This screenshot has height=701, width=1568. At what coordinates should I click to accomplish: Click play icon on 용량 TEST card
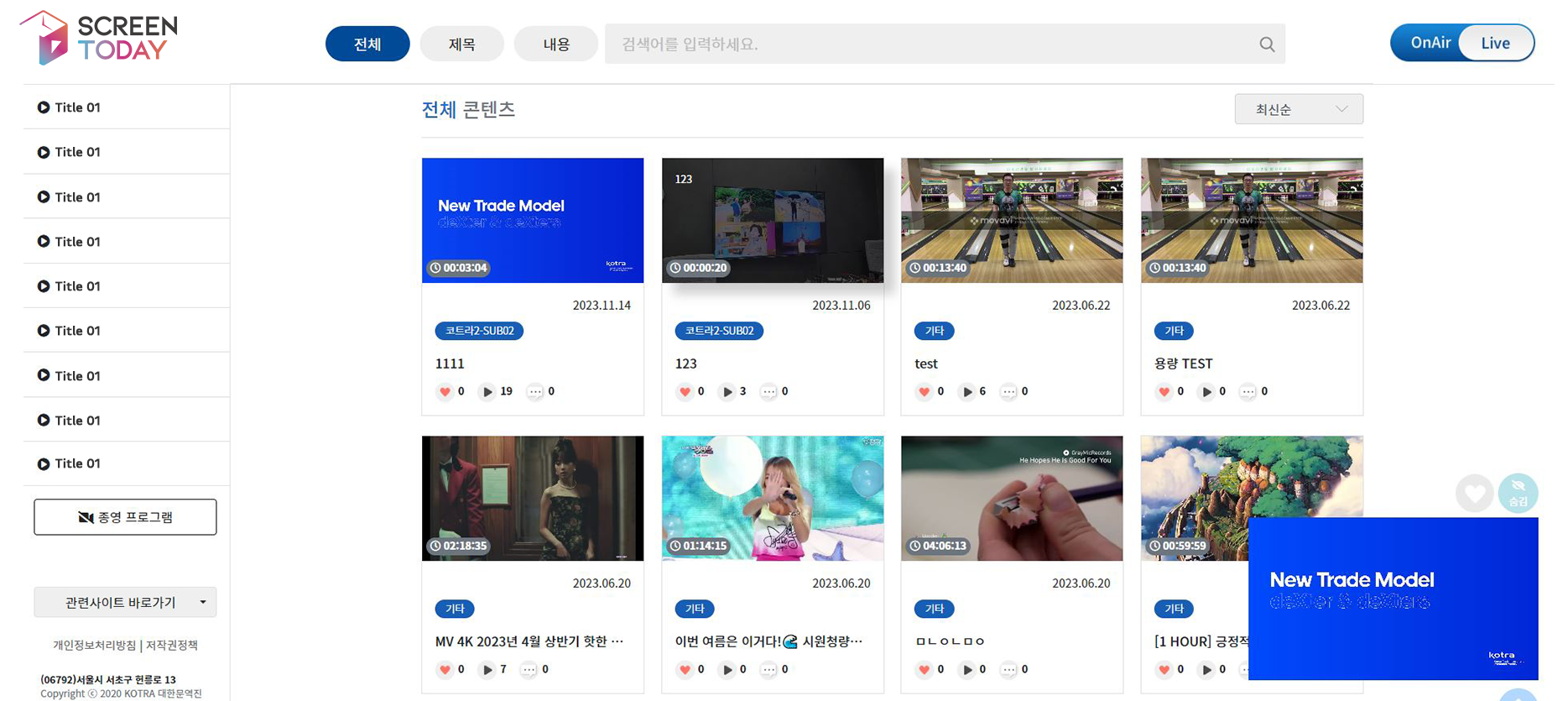[1206, 392]
